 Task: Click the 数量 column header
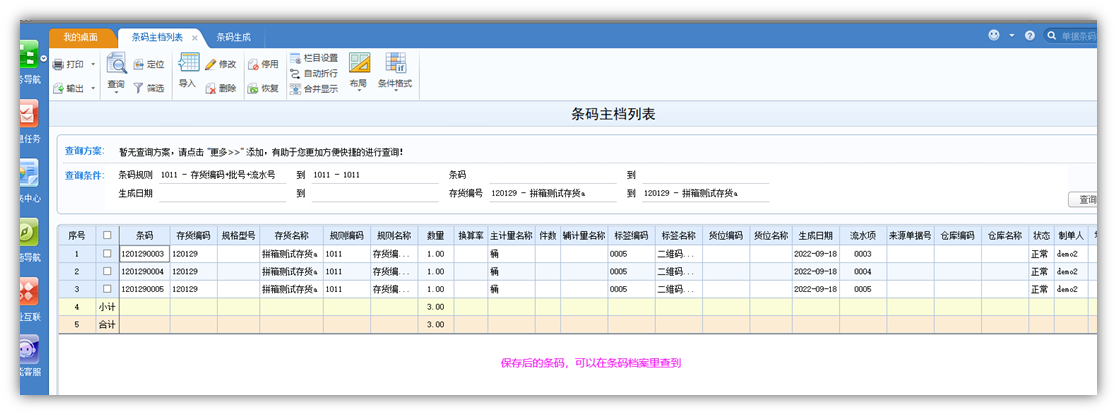point(436,235)
